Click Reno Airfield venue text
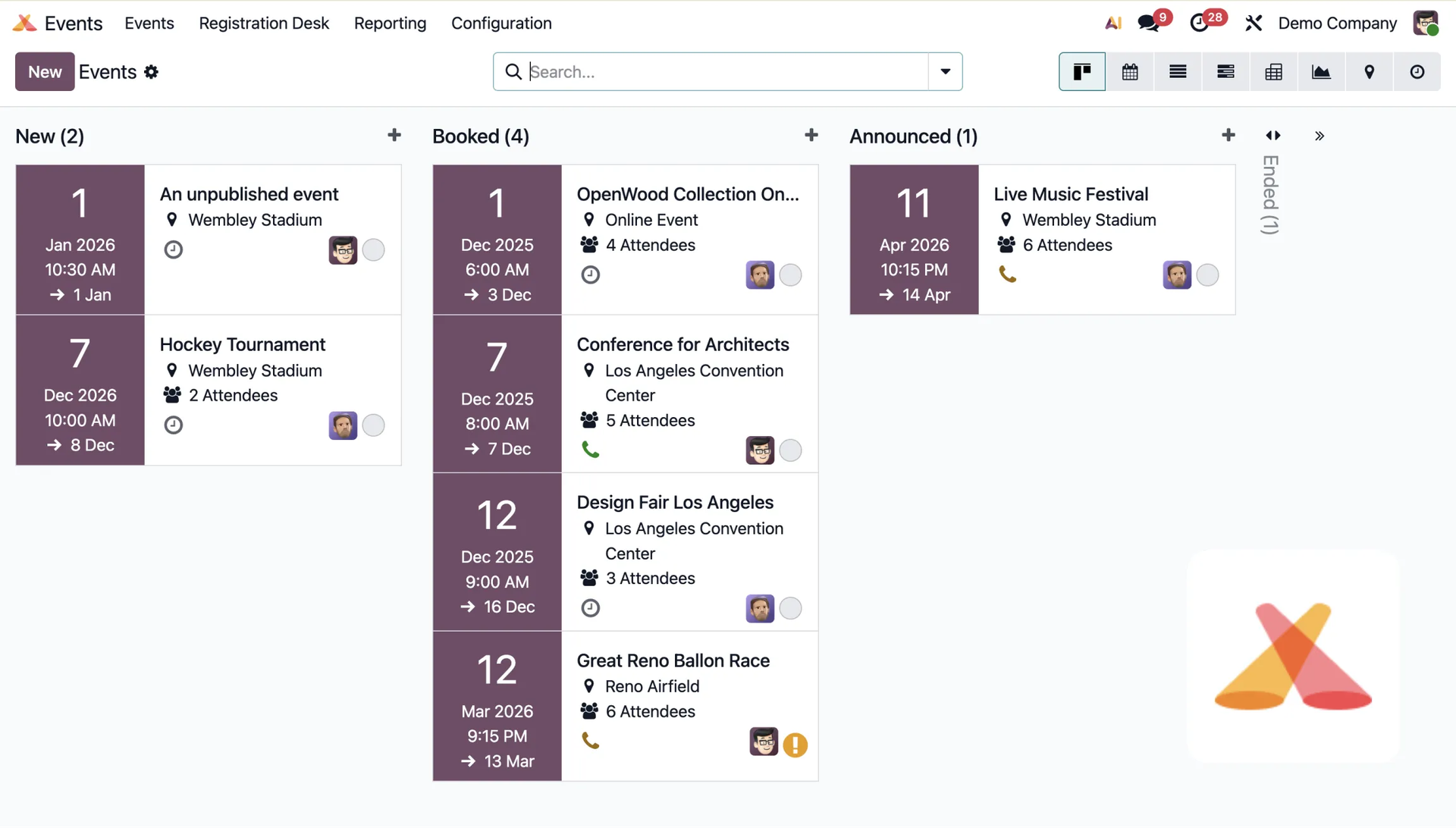Screen dimensions: 1456x828 point(652,686)
